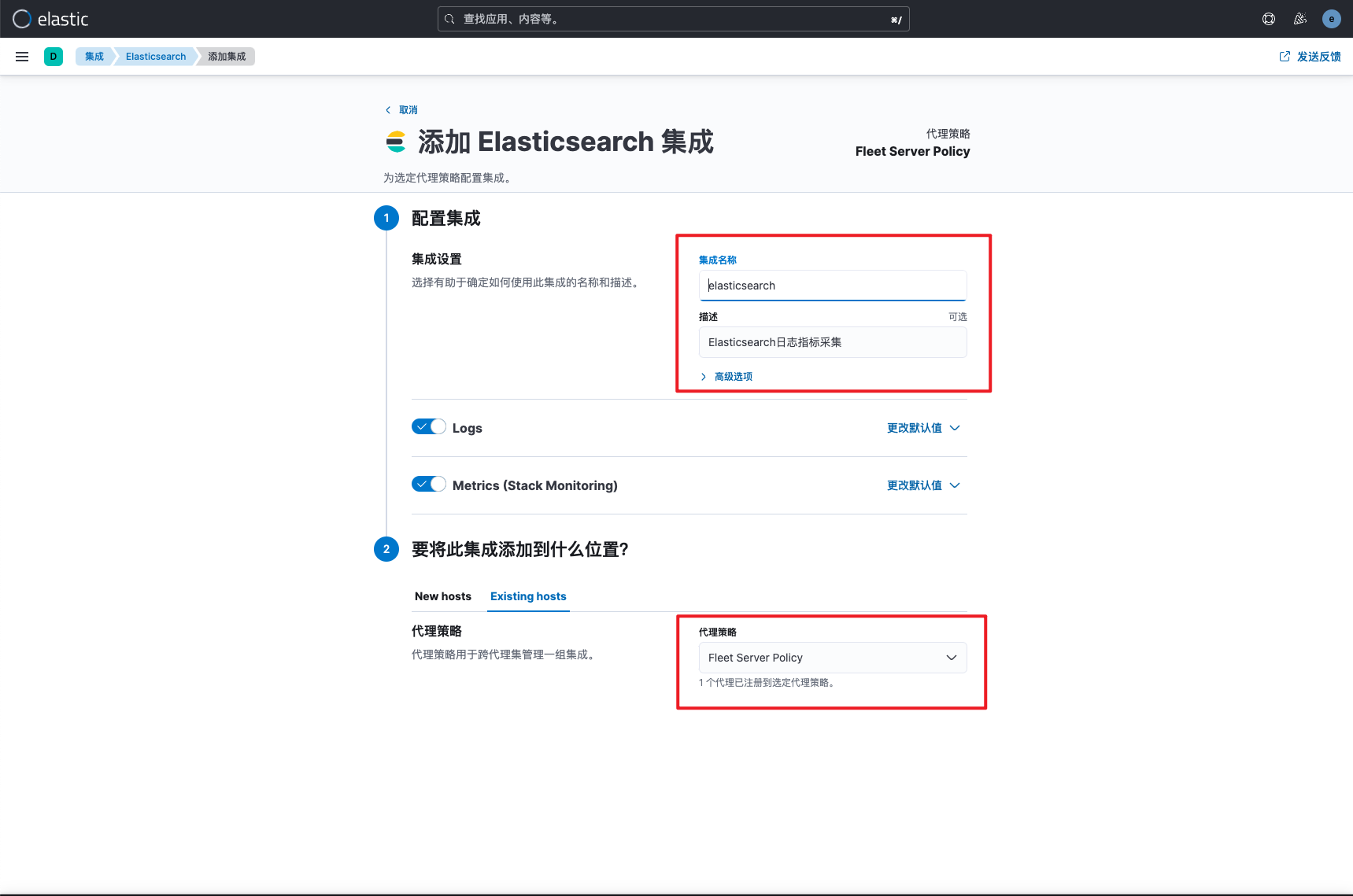Click the 描述 input field
Image resolution: width=1353 pixels, height=896 pixels.
[x=833, y=342]
